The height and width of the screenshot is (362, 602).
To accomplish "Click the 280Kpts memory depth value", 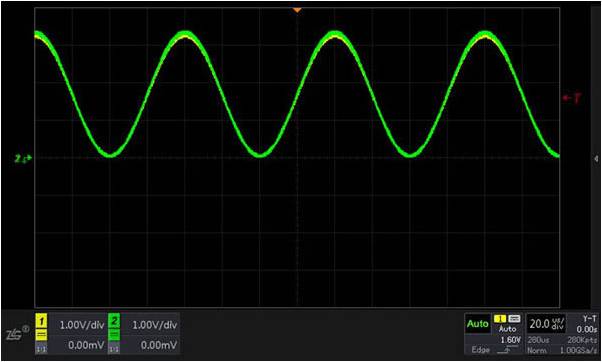I will pos(582,340).
